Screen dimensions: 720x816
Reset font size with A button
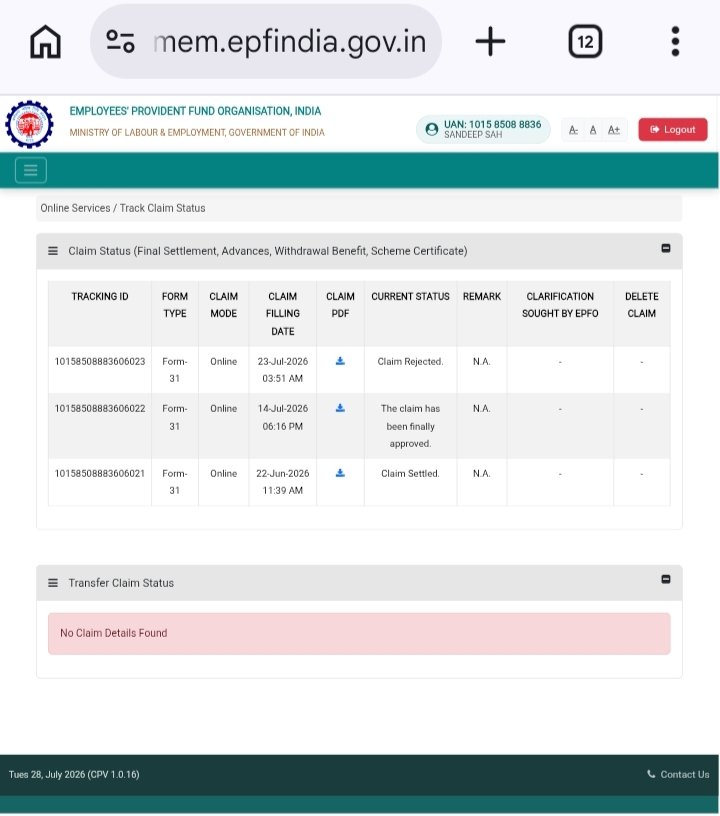coord(593,130)
